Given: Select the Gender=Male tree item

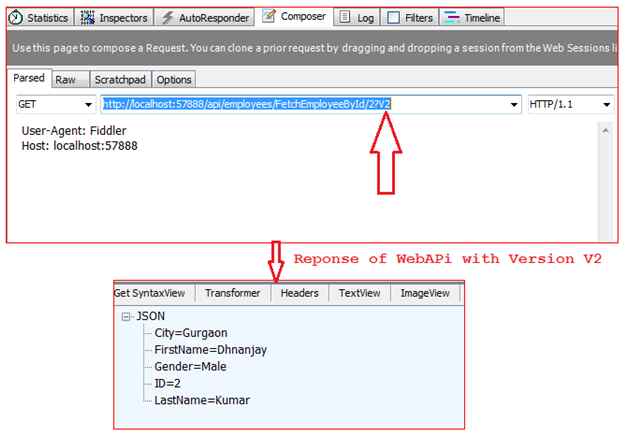Looking at the screenshot, I should pos(190,367).
